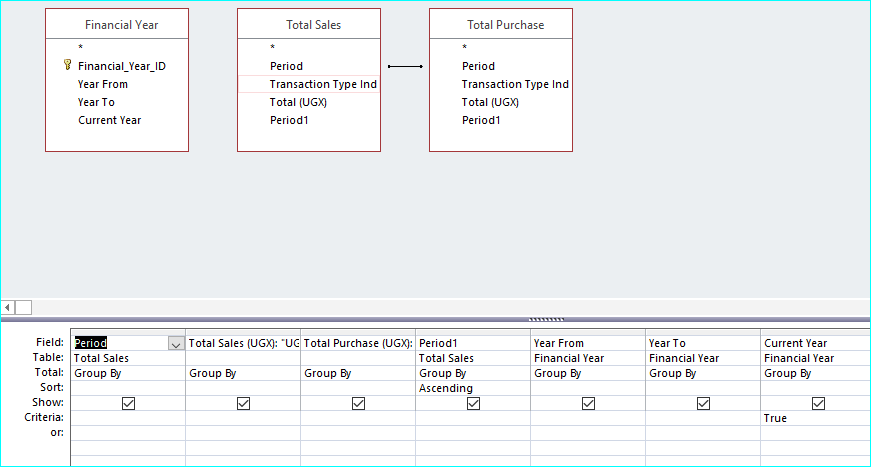This screenshot has height=467, width=871.
Task: Click Total (UGX) field in Total Purchase table
Action: 490,102
